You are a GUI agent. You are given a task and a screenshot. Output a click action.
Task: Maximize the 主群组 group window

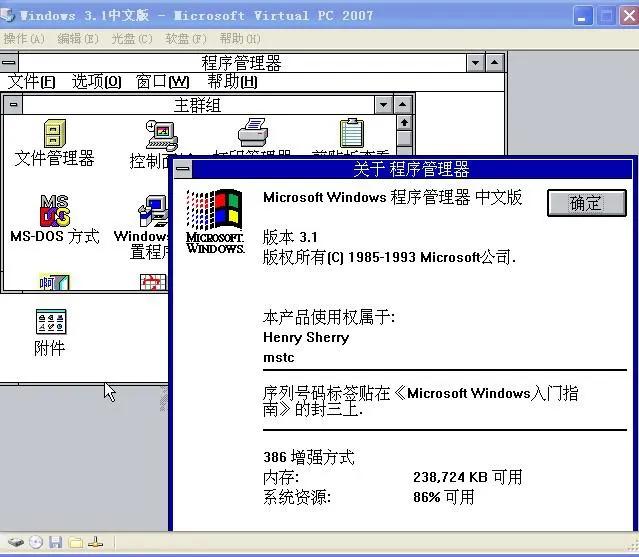pos(403,105)
